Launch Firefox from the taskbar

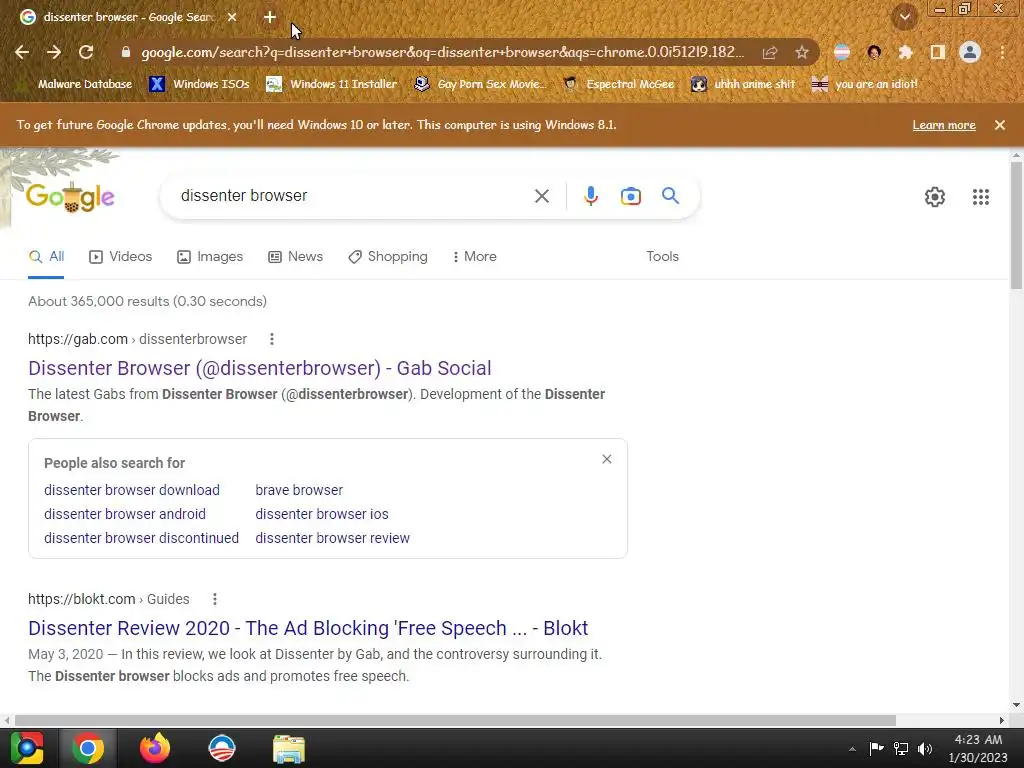[155, 748]
